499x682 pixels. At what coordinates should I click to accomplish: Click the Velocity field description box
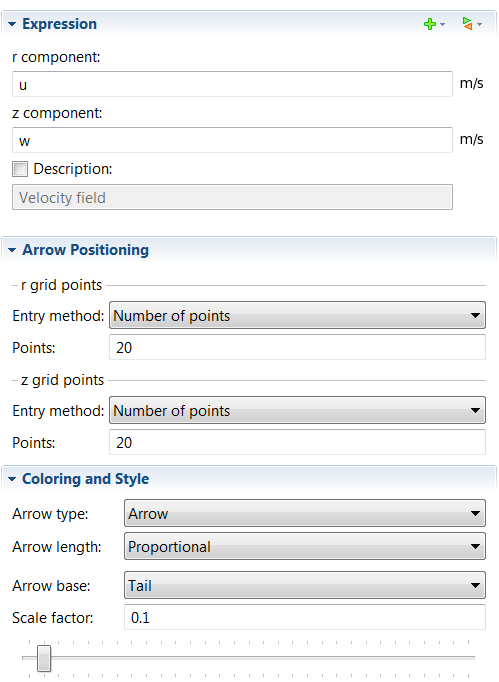(232, 197)
